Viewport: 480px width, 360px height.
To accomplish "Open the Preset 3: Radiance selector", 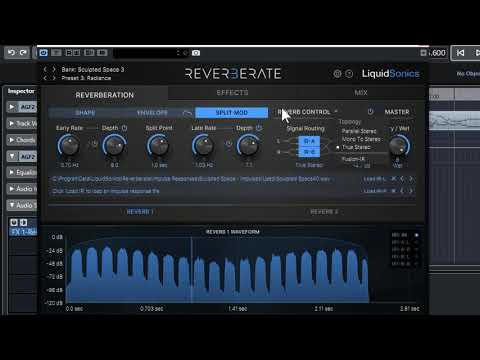I will 86,78.
